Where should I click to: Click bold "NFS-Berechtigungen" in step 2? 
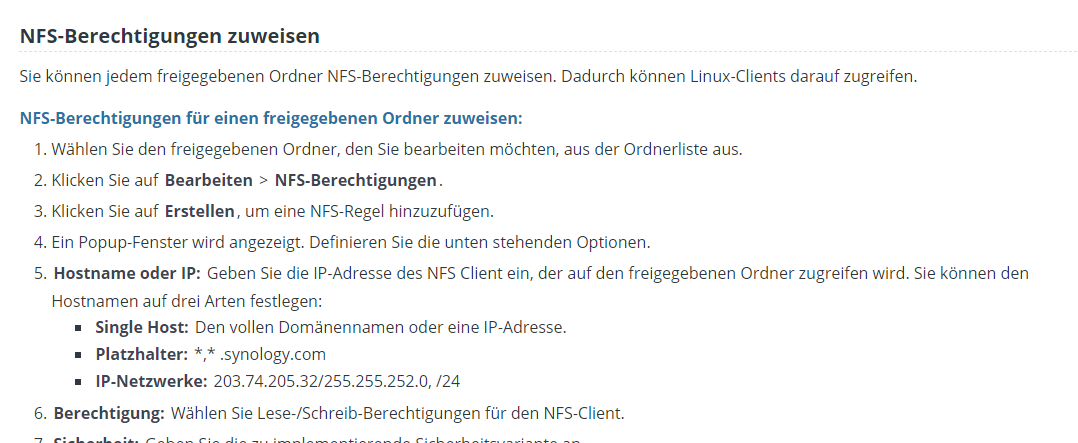click(355, 181)
